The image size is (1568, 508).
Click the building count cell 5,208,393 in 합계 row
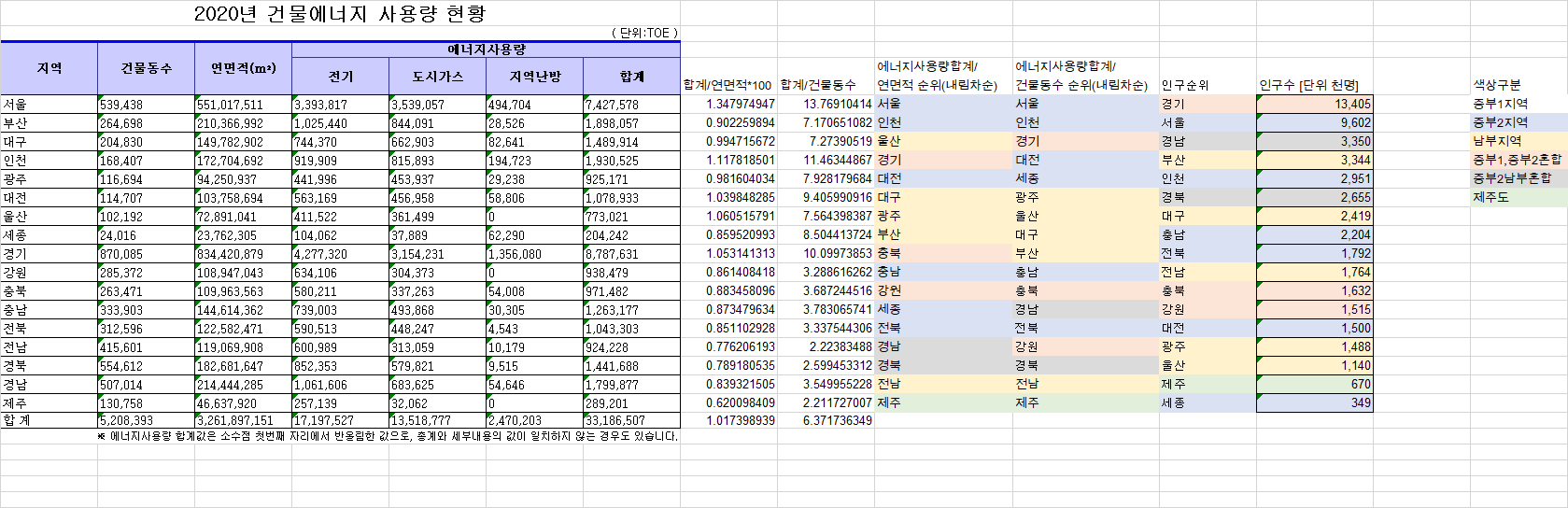(146, 421)
